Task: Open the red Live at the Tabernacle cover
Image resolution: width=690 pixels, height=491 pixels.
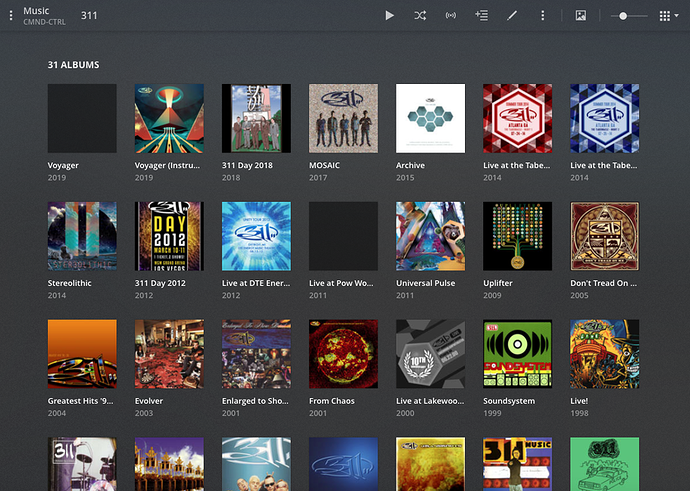Action: (518, 118)
